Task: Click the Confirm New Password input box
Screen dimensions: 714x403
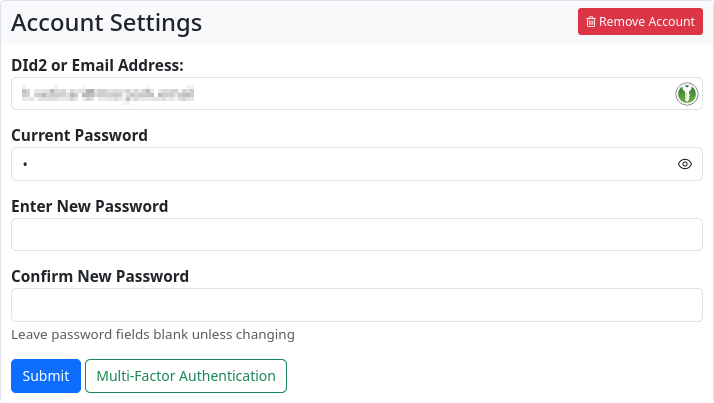Action: point(356,305)
